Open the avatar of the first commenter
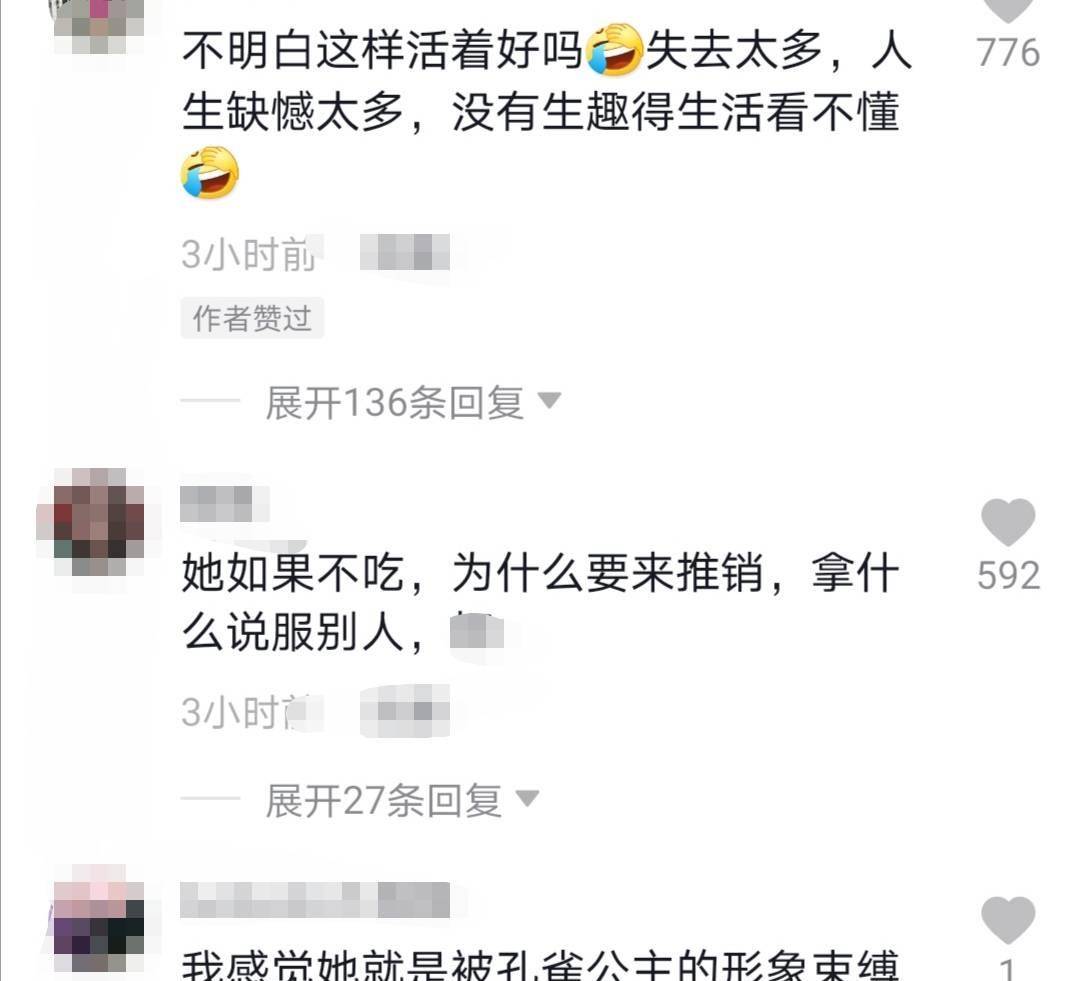 pos(98,23)
